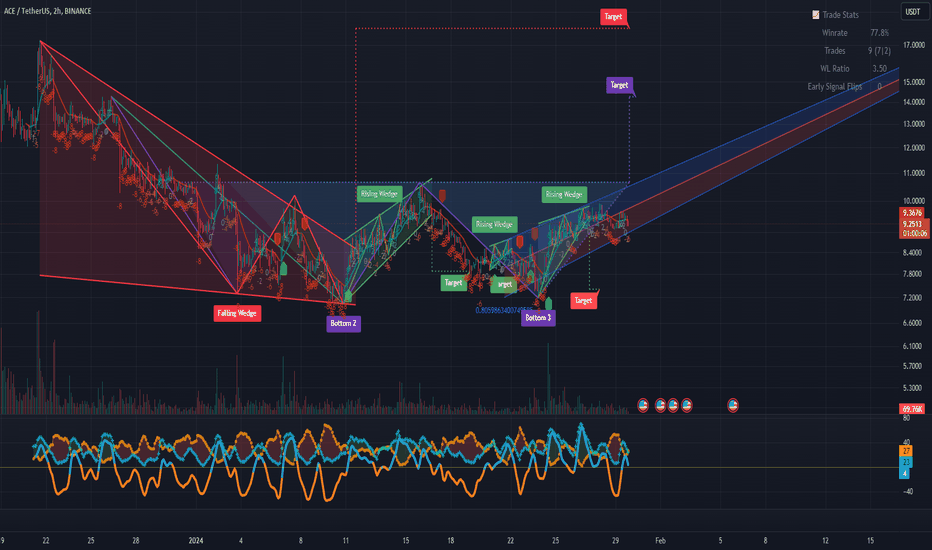Click the 29 date on the time axis
932x550 pixels.
[x=615, y=540]
